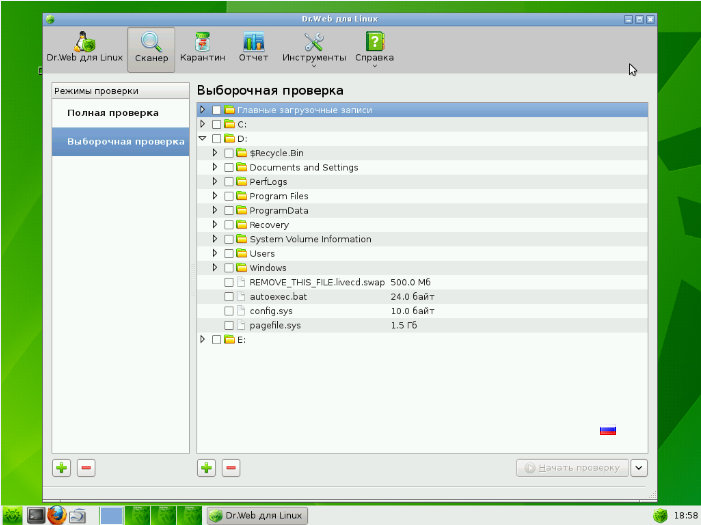Tick the REMOVE_THIS_FILE.livecd.swap checkbox
The width and height of the screenshot is (701, 525).
(229, 282)
